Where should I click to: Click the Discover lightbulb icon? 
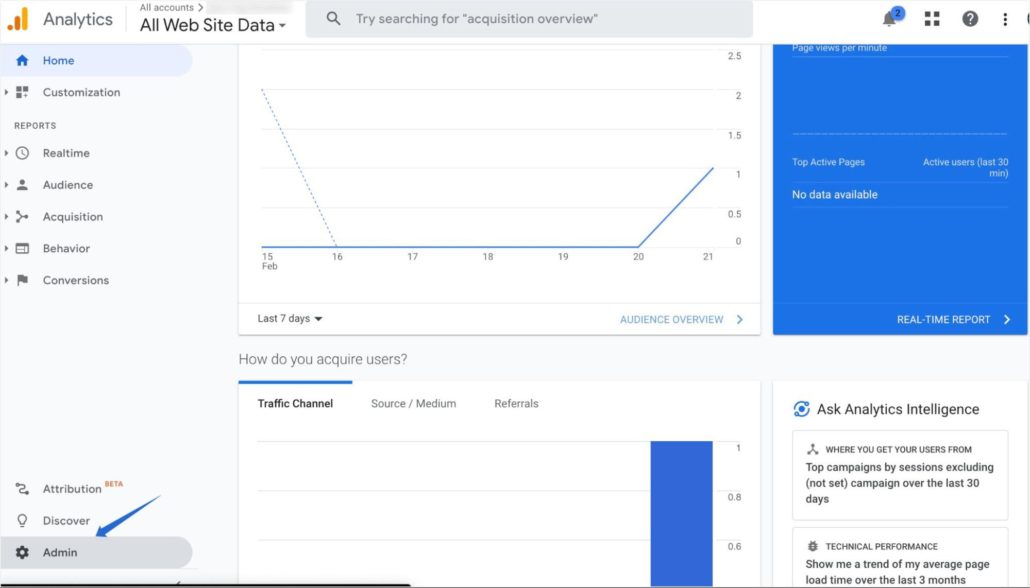tap(22, 520)
